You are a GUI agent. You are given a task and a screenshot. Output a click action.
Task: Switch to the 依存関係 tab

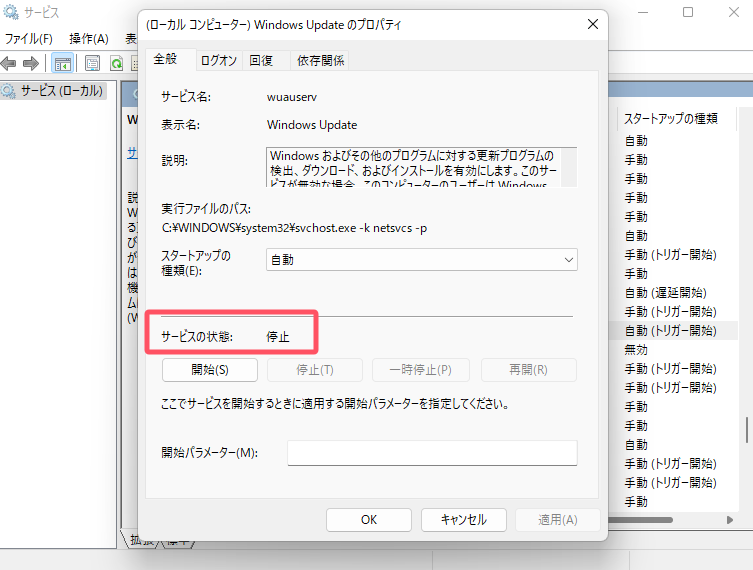pos(320,61)
